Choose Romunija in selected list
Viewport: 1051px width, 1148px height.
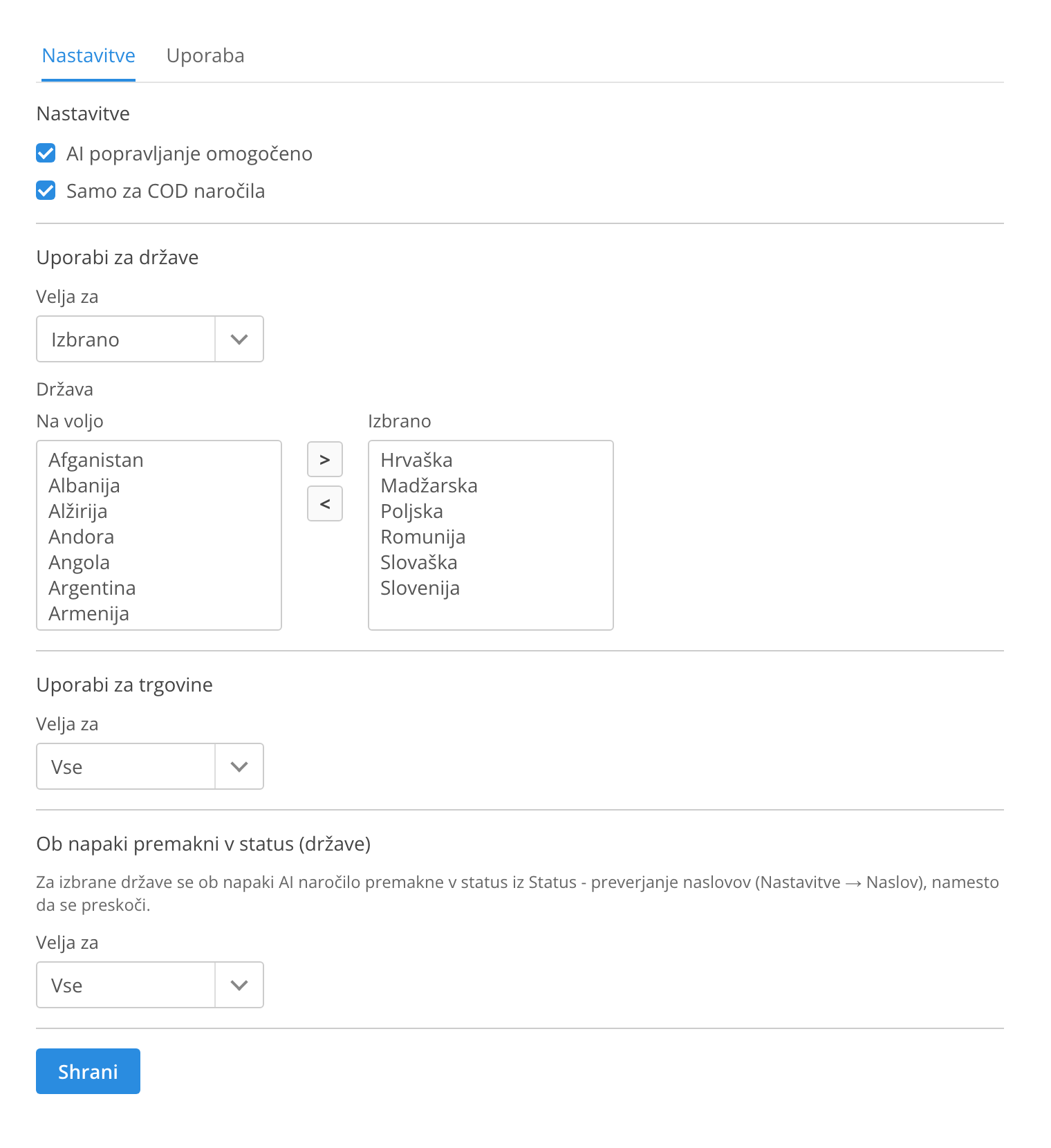491,537
